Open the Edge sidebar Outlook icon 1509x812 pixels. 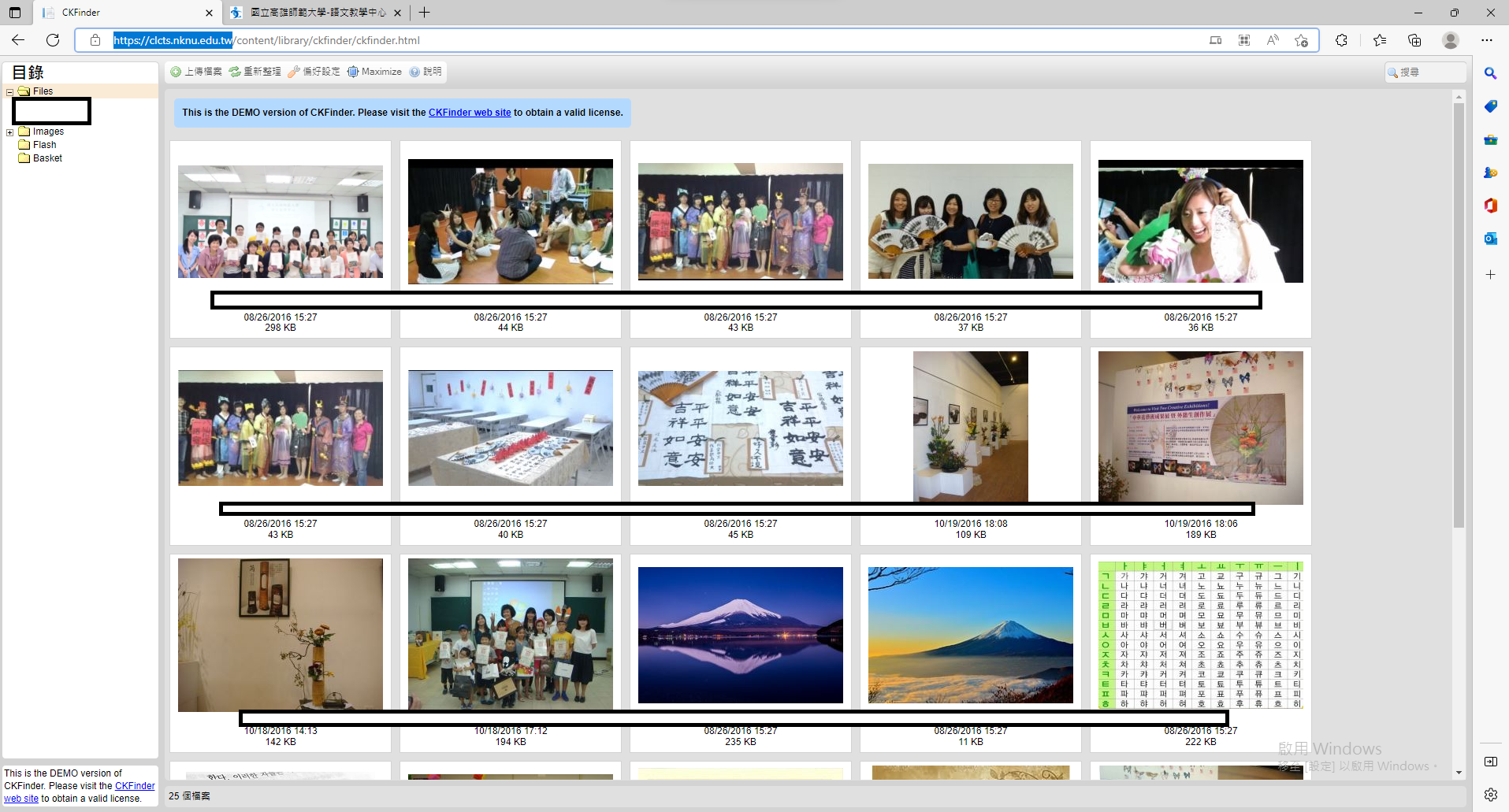point(1490,239)
